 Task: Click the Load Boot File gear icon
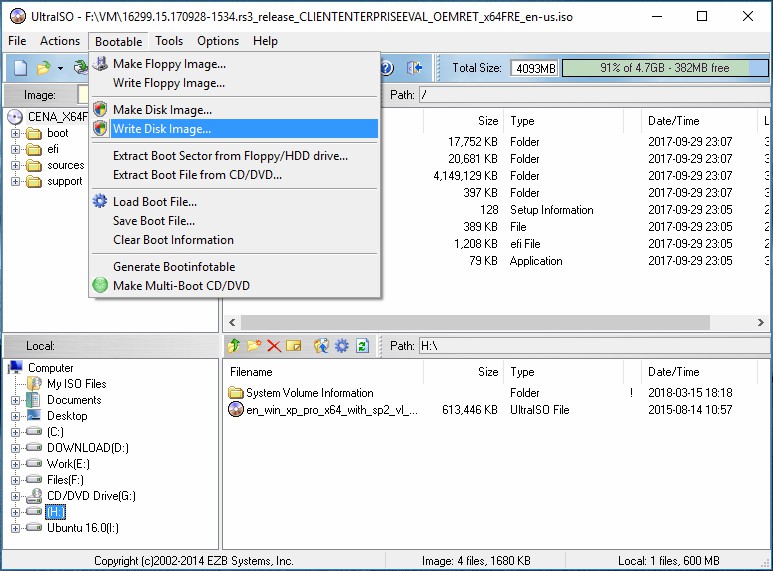click(100, 201)
